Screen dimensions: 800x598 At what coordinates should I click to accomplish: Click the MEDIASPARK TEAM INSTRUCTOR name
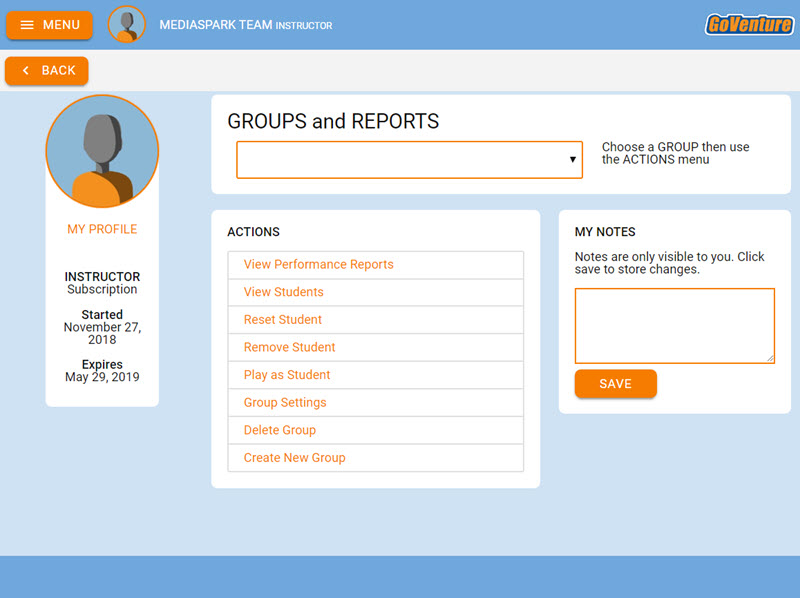click(245, 25)
